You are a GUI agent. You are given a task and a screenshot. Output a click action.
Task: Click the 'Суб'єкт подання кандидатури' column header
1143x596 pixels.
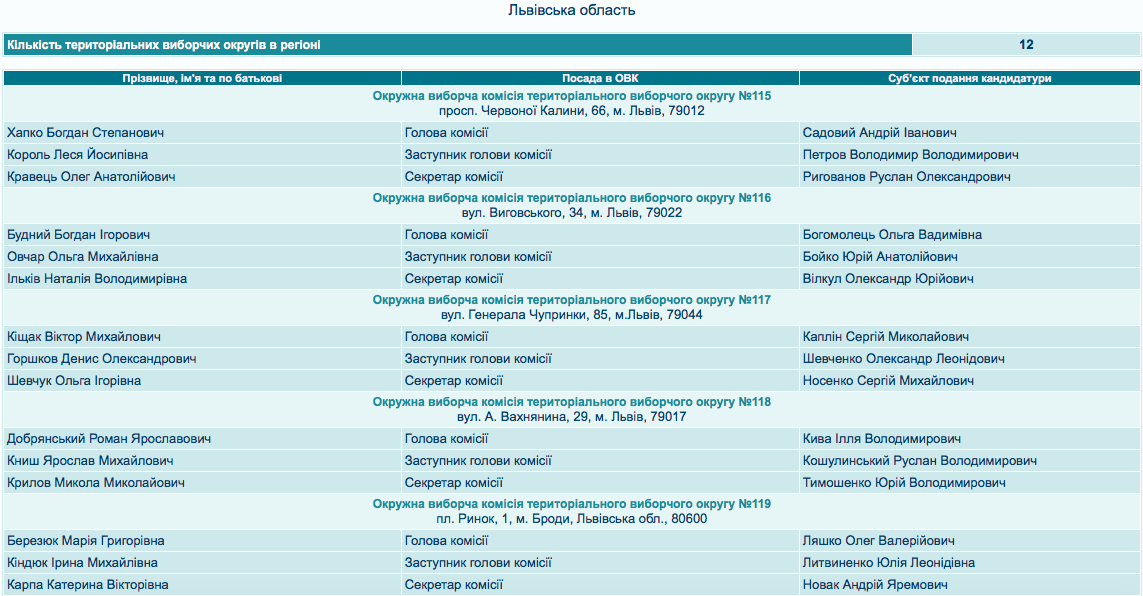[969, 78]
